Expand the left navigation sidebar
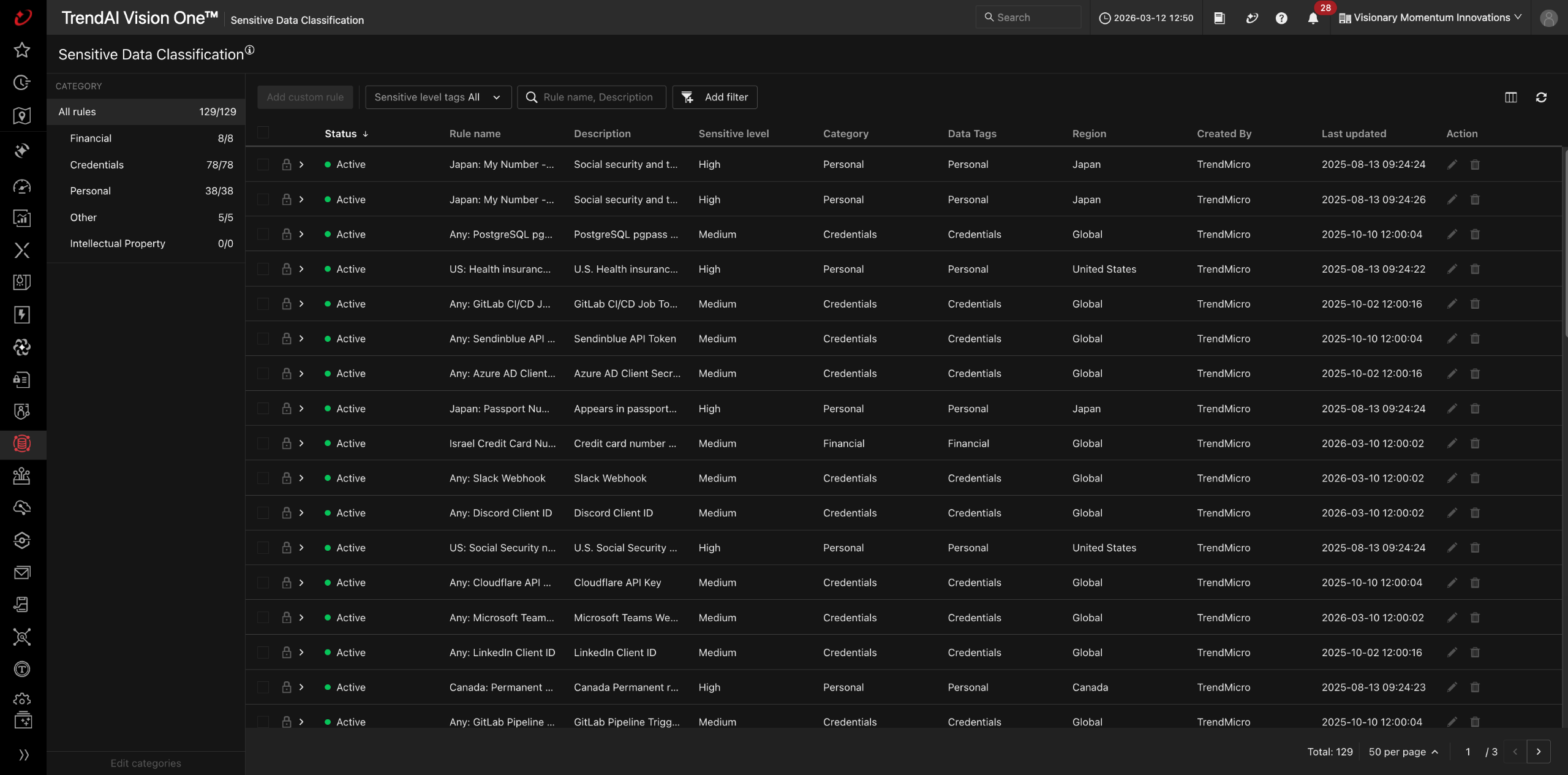The height and width of the screenshot is (775, 1568). click(x=23, y=755)
